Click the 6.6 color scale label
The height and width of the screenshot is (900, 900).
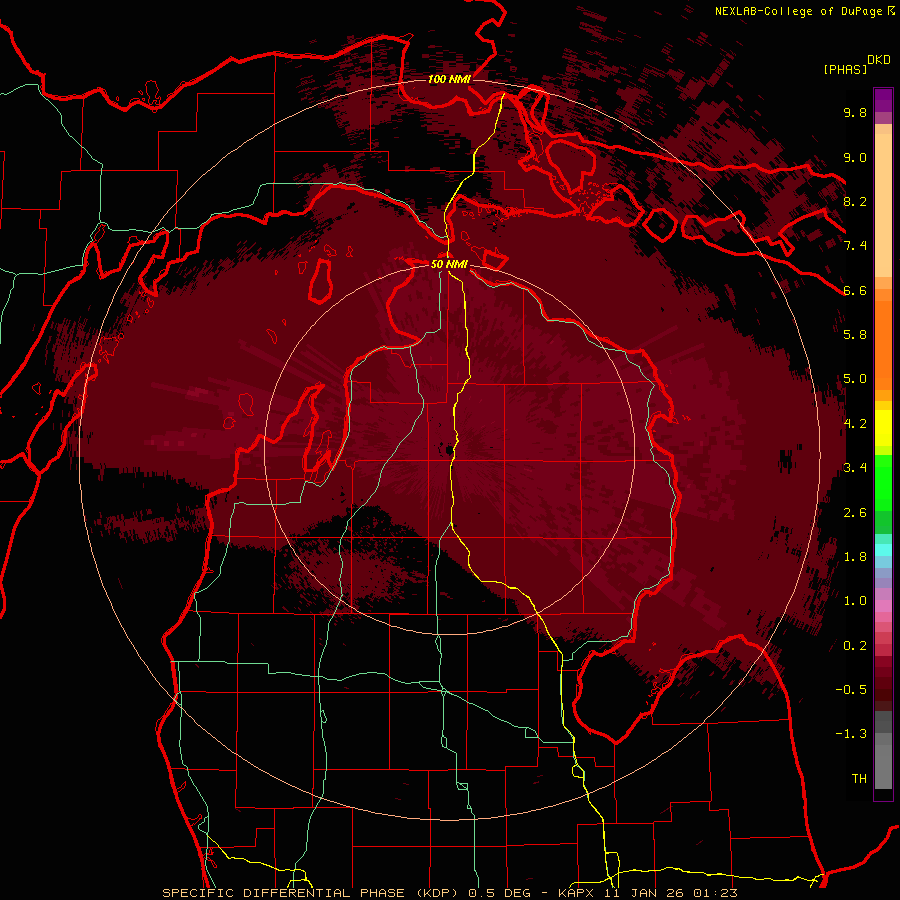tap(855, 290)
